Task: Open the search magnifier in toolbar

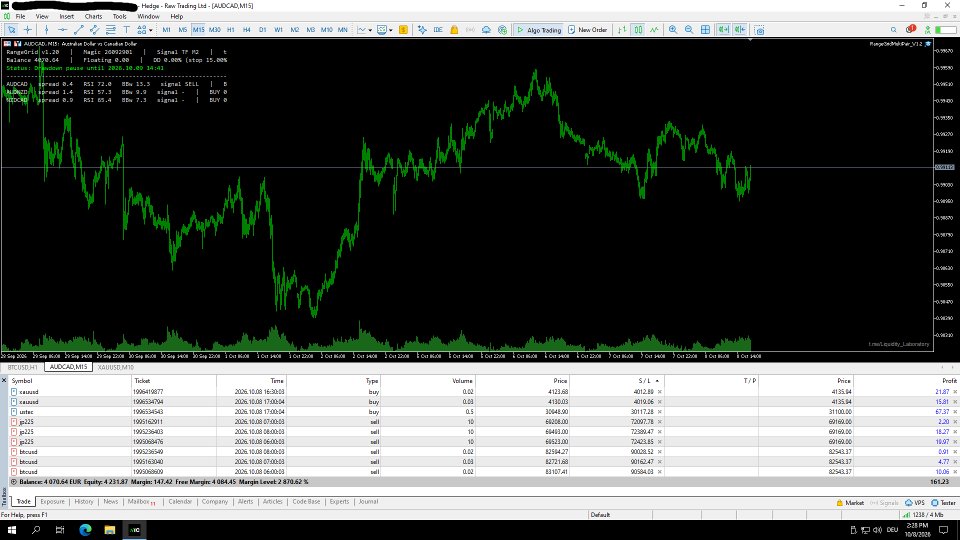Action: pyautogui.click(x=893, y=29)
